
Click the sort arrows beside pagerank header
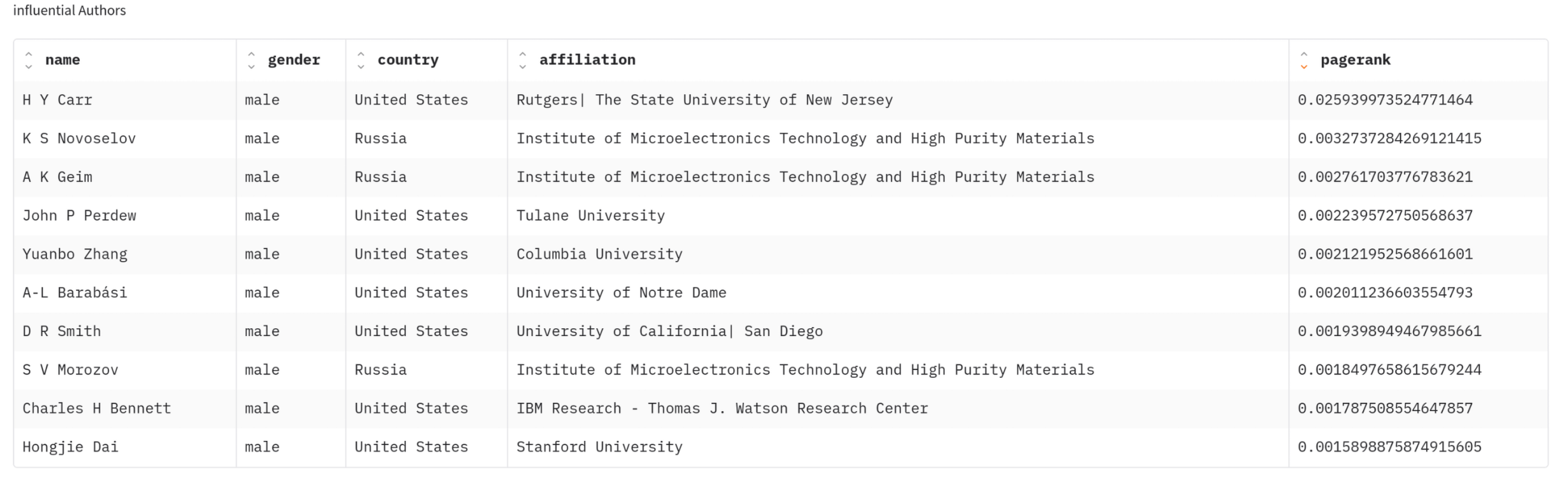click(x=1304, y=60)
